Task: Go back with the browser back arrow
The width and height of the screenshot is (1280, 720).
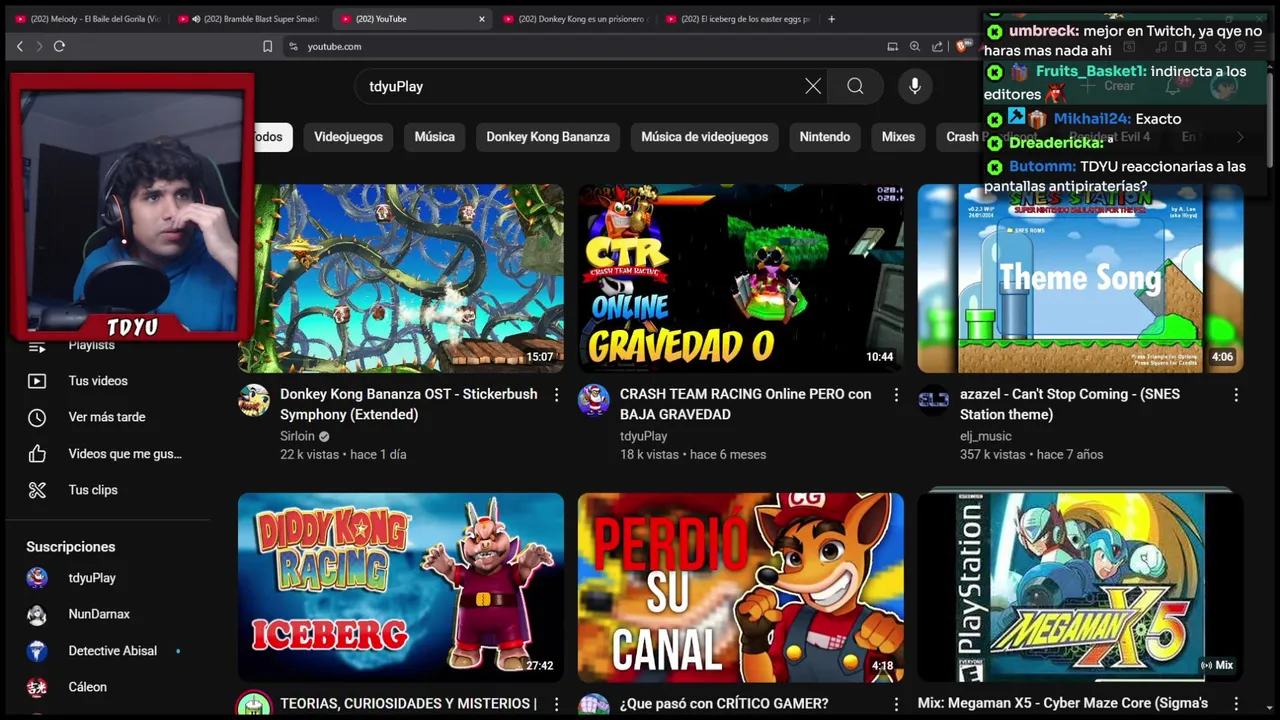Action: point(19,46)
